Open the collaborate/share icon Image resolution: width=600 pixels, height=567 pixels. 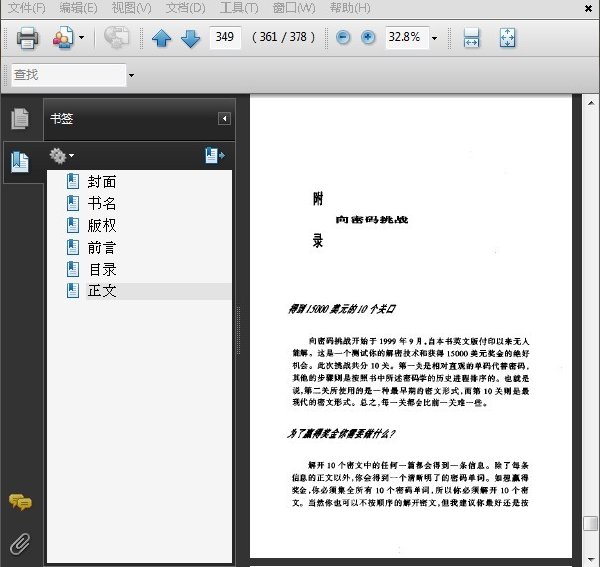coord(63,37)
